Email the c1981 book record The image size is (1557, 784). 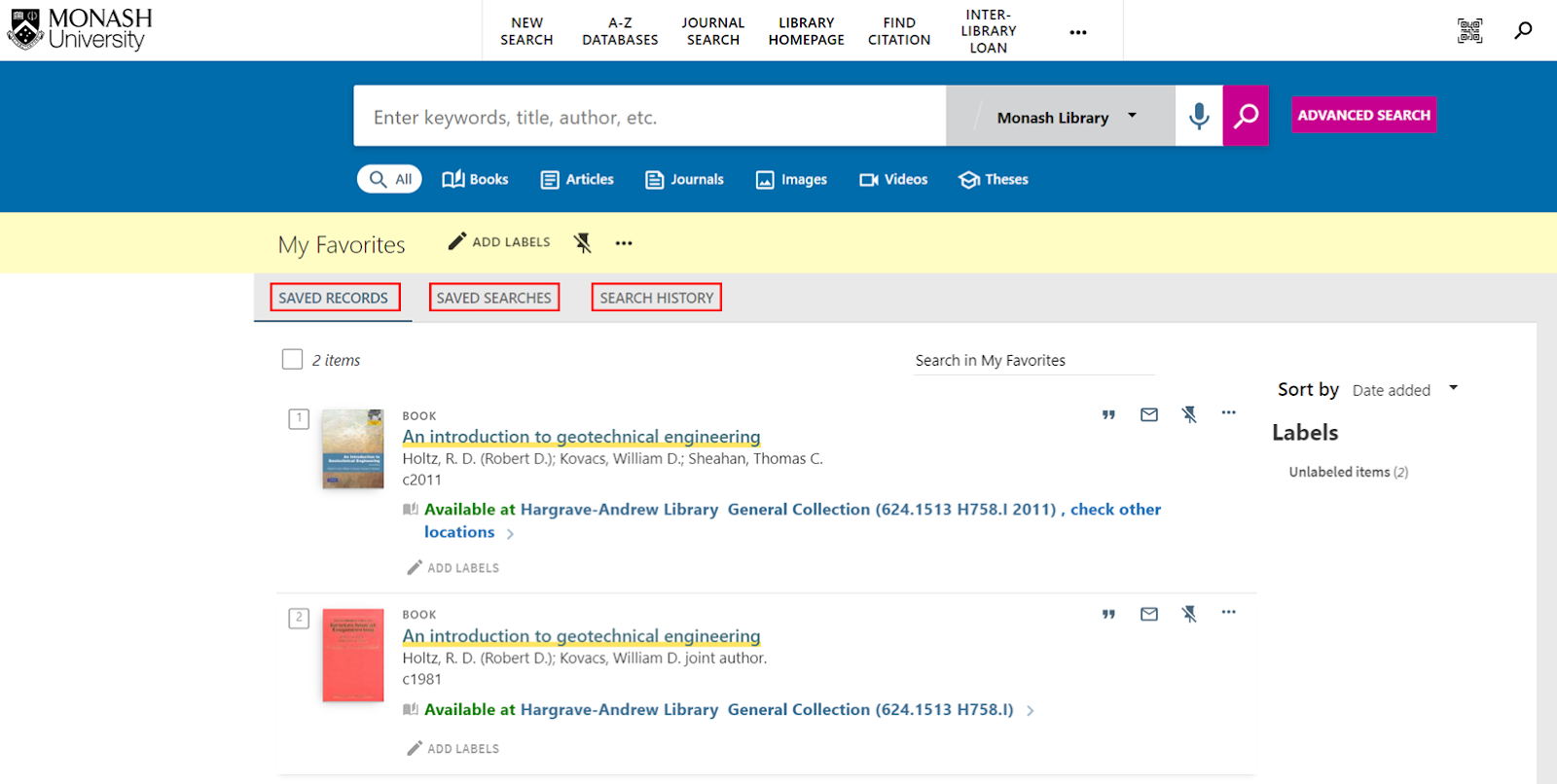coord(1149,614)
